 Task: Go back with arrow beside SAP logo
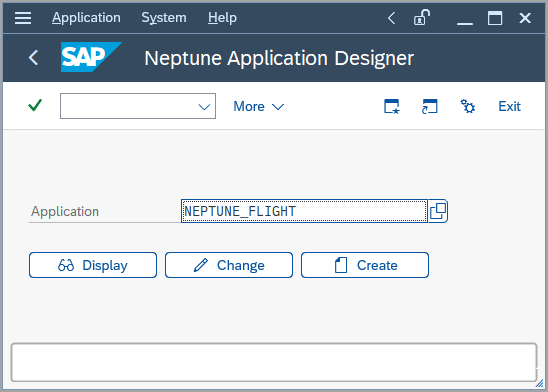tap(34, 57)
